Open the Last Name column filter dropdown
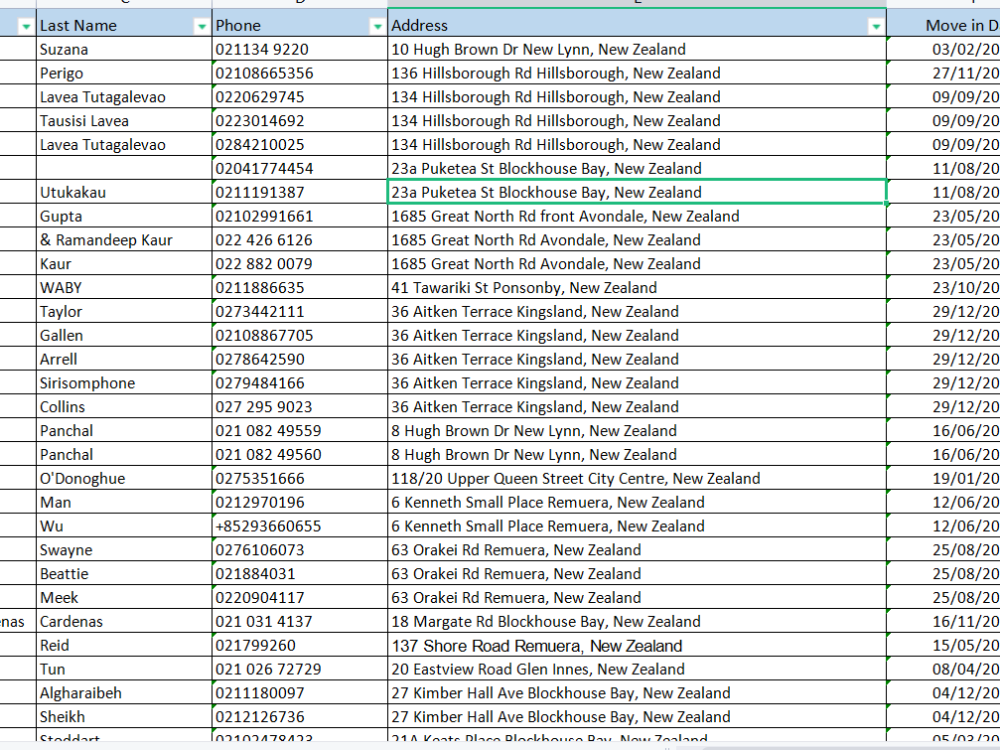Viewport: 1000px width, 750px height. pyautogui.click(x=202, y=26)
